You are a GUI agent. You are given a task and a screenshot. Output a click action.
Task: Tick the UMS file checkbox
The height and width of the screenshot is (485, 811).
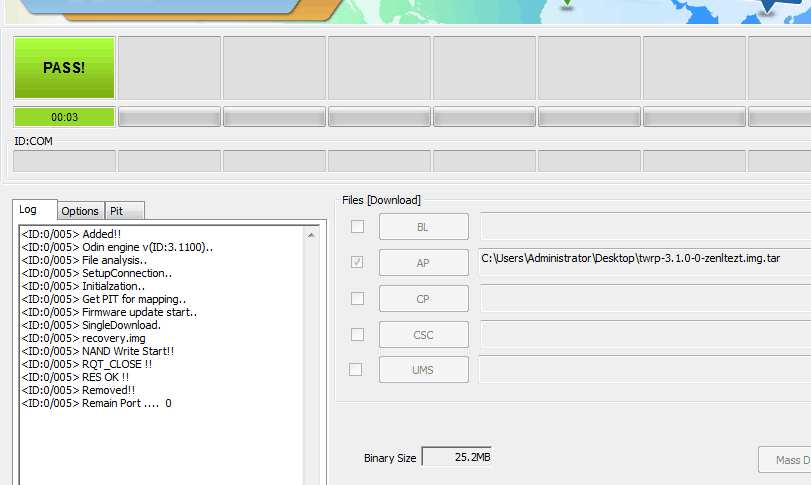355,370
